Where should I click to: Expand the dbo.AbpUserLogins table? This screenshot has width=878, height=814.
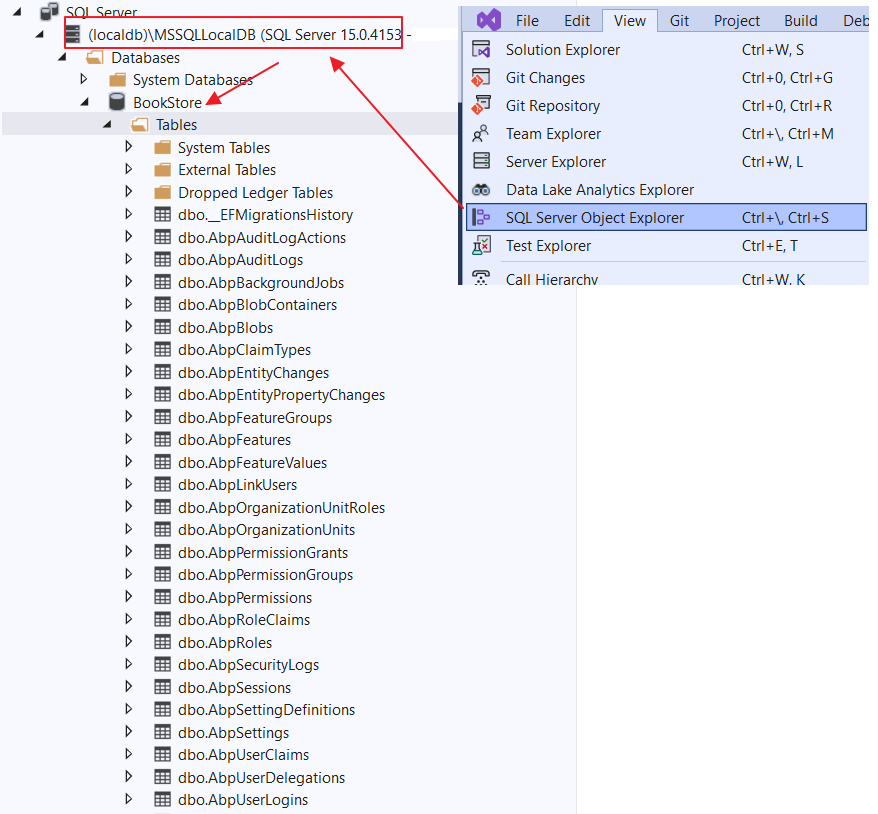(x=128, y=799)
